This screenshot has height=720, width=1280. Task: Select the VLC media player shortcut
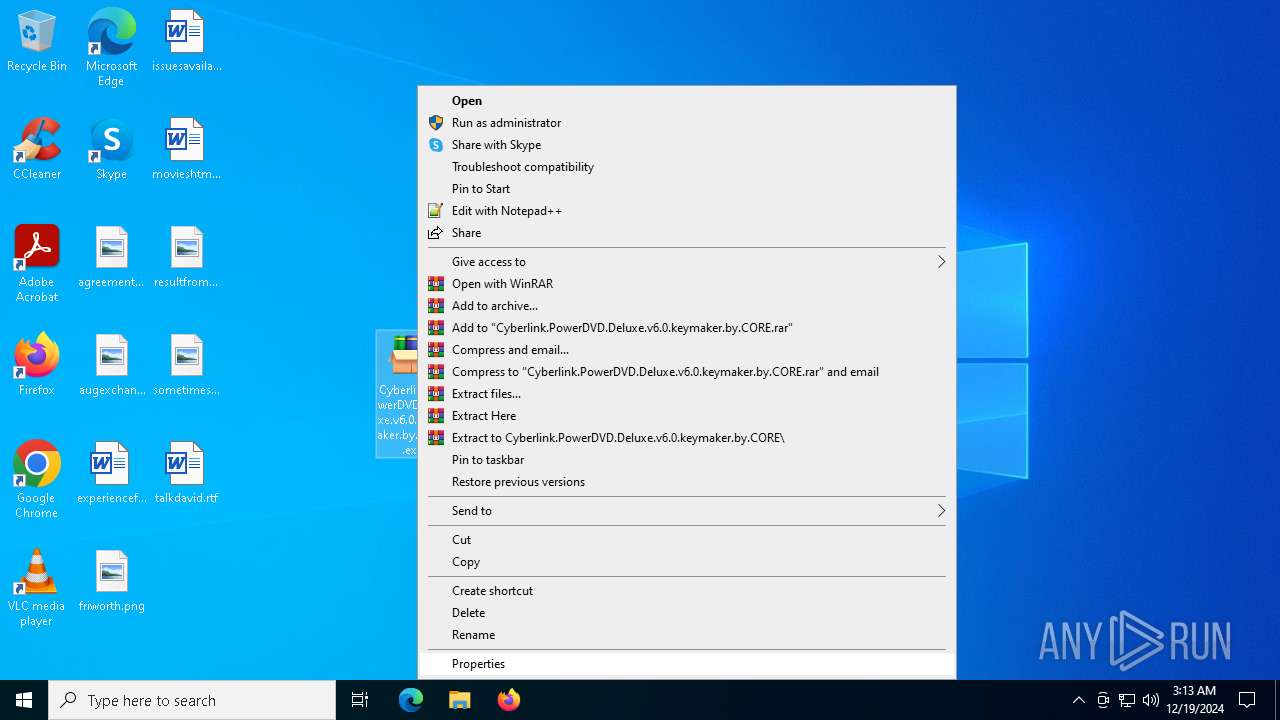coord(37,588)
